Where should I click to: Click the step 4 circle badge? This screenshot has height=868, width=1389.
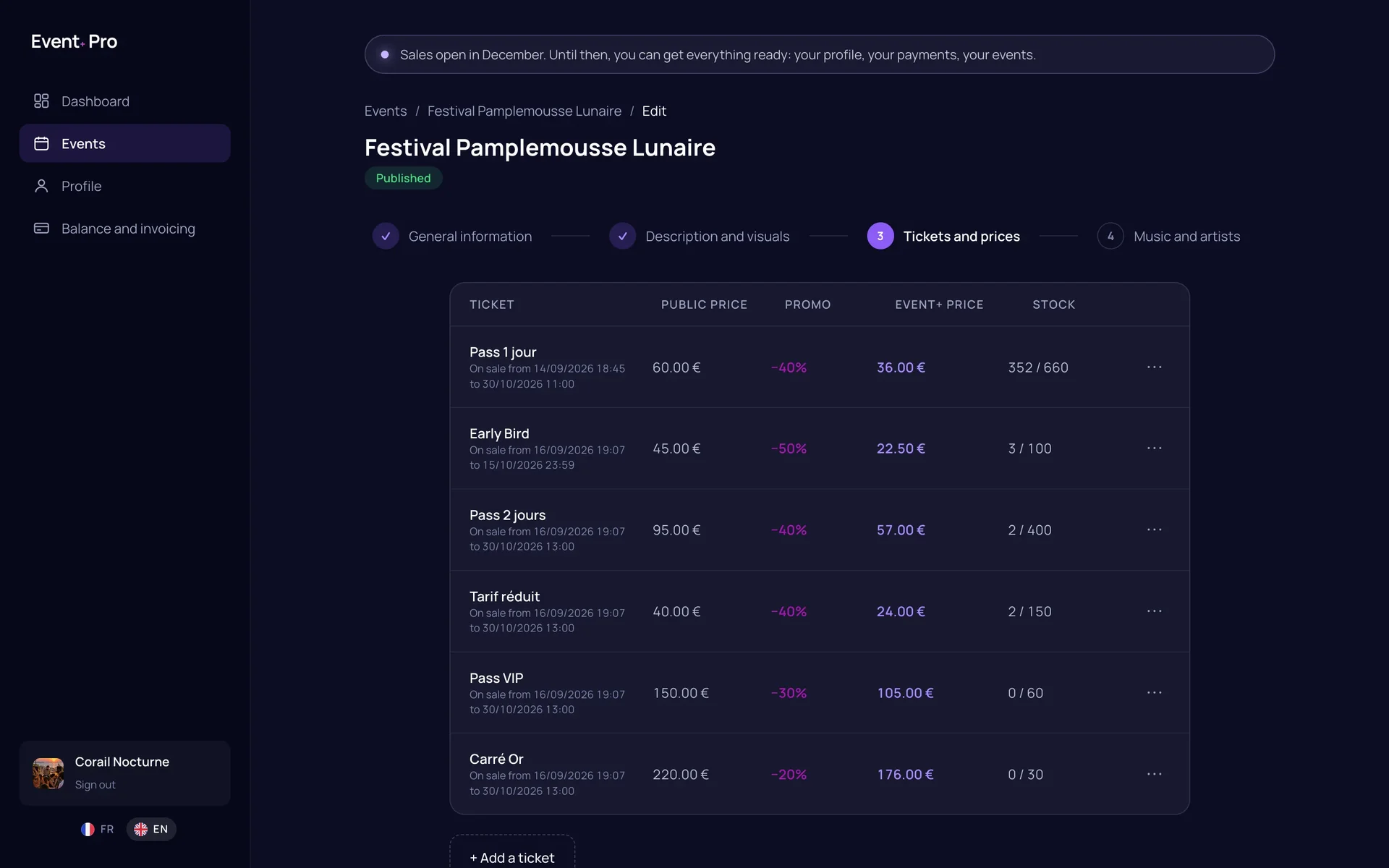[x=1110, y=236]
